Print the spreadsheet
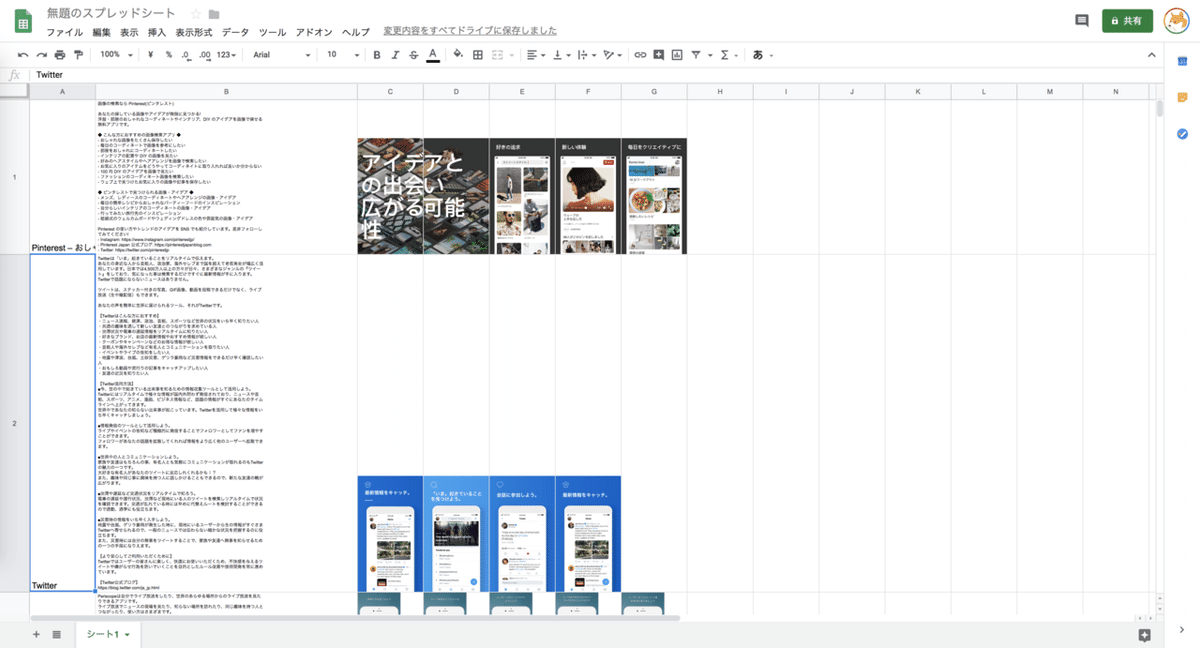Screen dimensions: 1200x648 pyautogui.click(x=60, y=54)
